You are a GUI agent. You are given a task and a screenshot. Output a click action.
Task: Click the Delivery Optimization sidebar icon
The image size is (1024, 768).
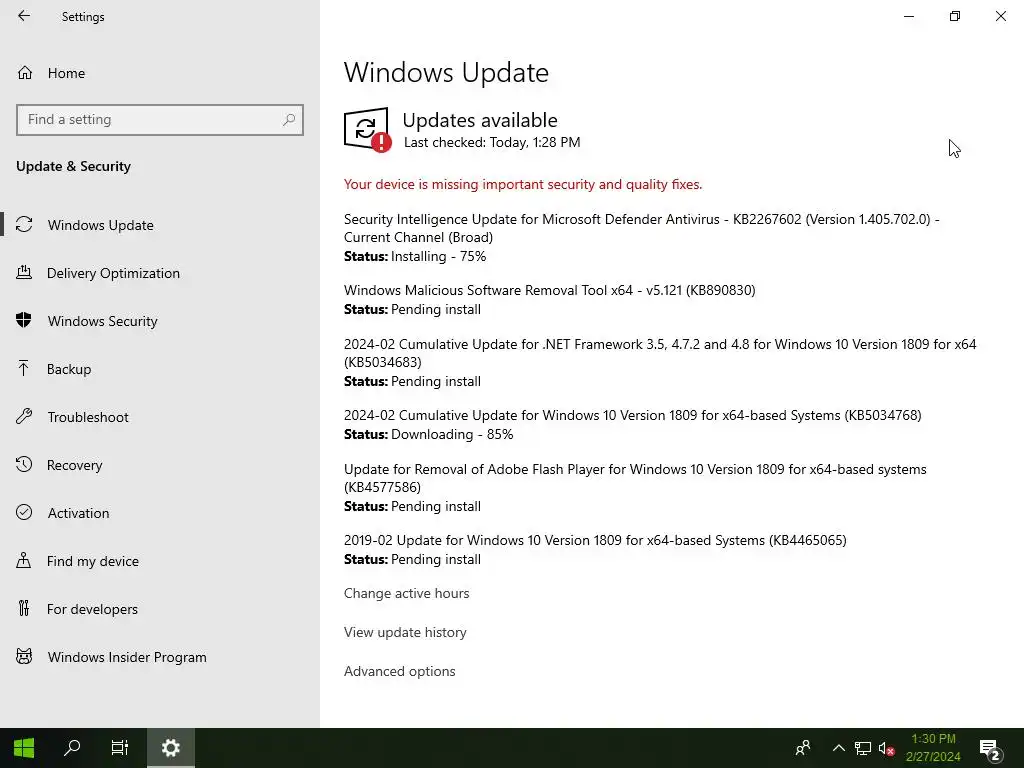(24, 272)
